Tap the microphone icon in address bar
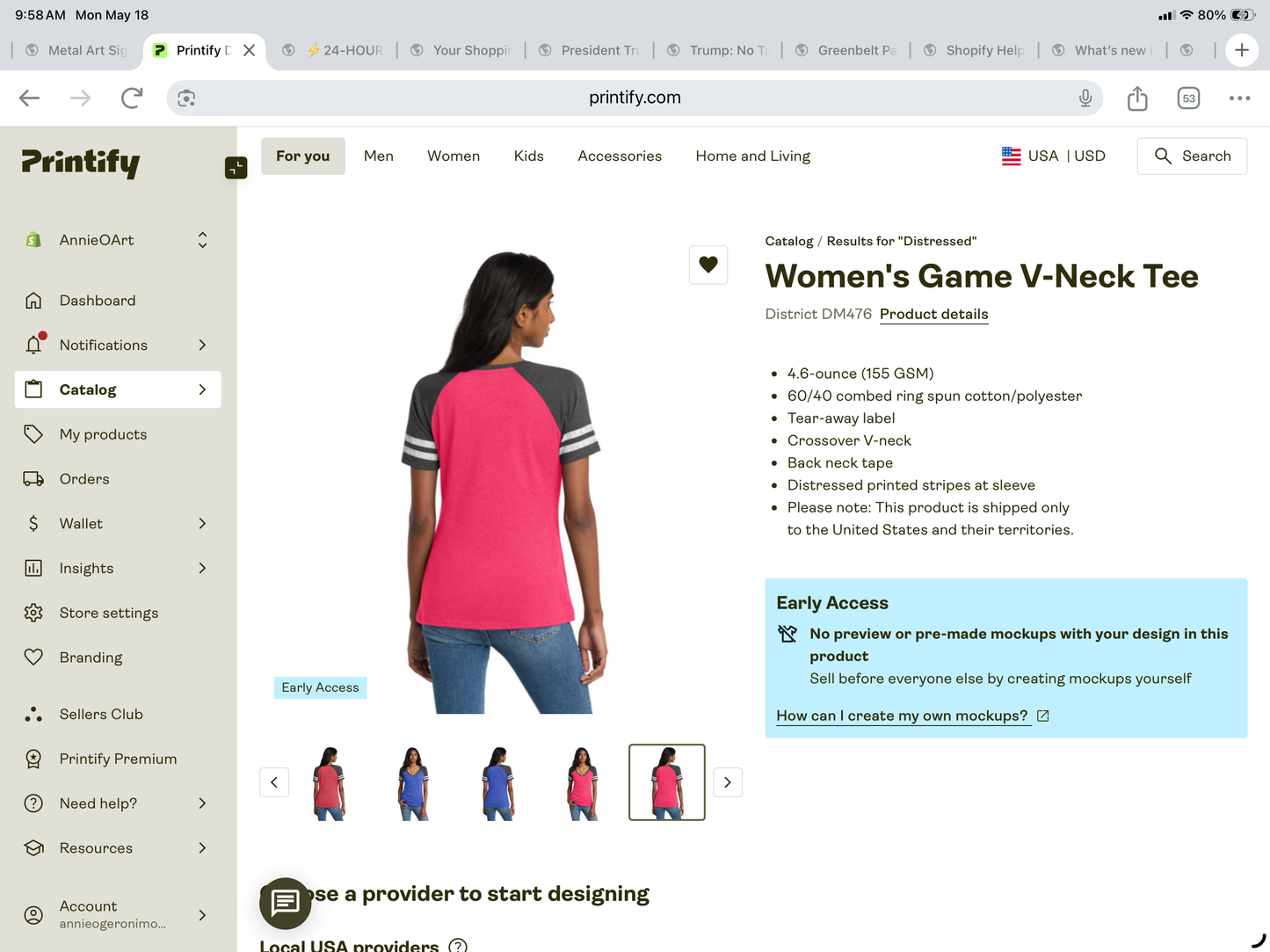The image size is (1270, 952). (1085, 98)
